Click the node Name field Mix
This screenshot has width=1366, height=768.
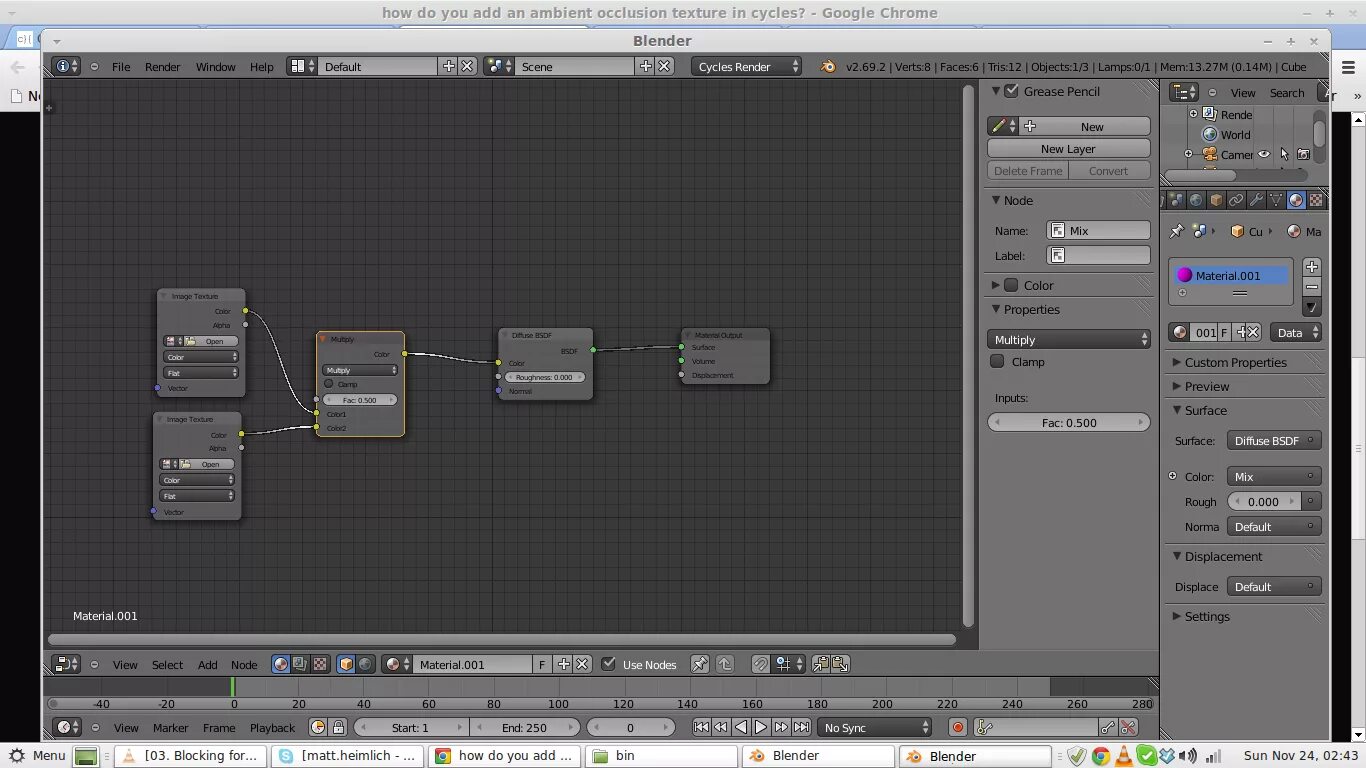point(1098,230)
